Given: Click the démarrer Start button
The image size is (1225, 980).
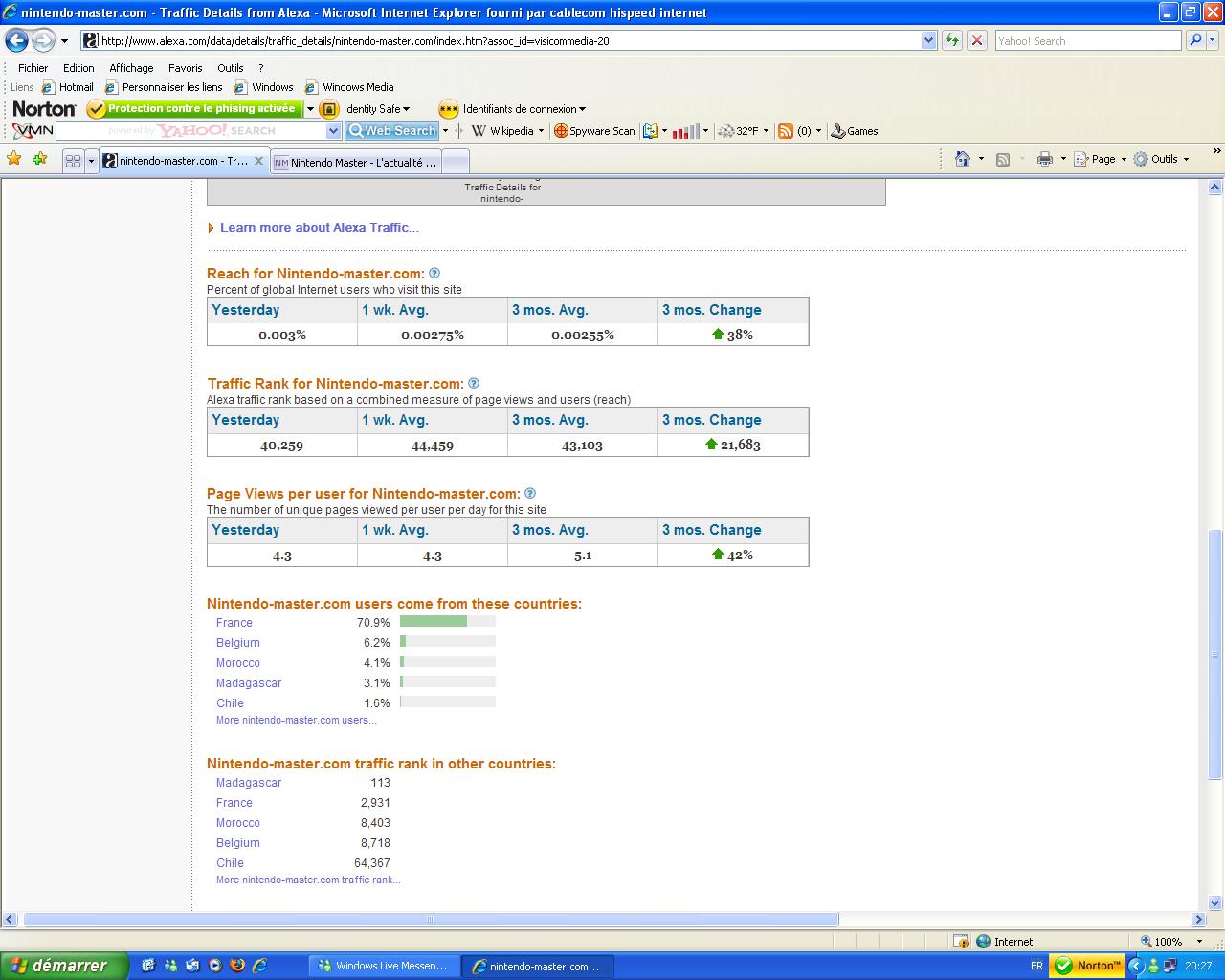Looking at the screenshot, I should click(x=64, y=966).
